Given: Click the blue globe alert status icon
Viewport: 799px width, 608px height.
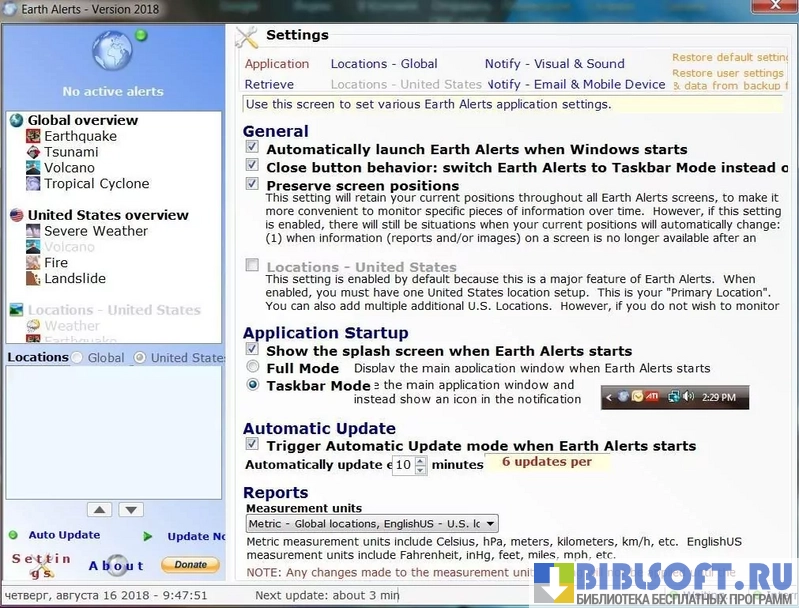Looking at the screenshot, I should pos(111,52).
